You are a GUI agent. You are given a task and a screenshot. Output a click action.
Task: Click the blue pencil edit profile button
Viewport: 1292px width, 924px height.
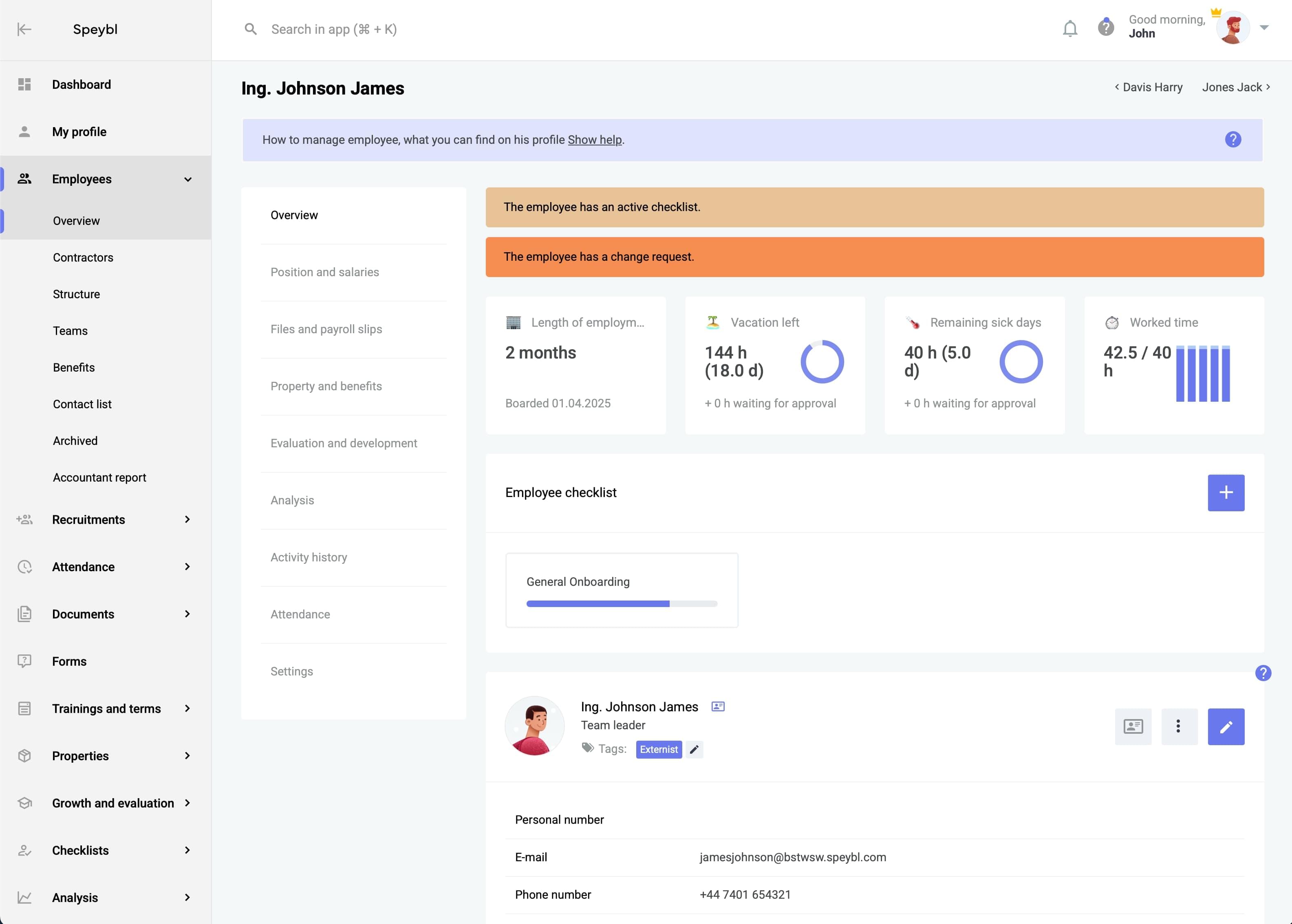pos(1226,726)
